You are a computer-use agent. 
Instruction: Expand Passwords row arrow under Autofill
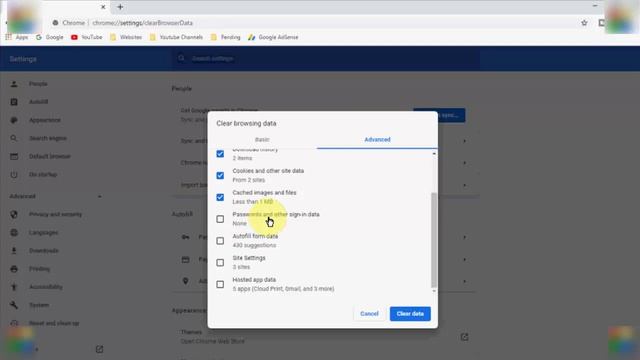(x=464, y=237)
